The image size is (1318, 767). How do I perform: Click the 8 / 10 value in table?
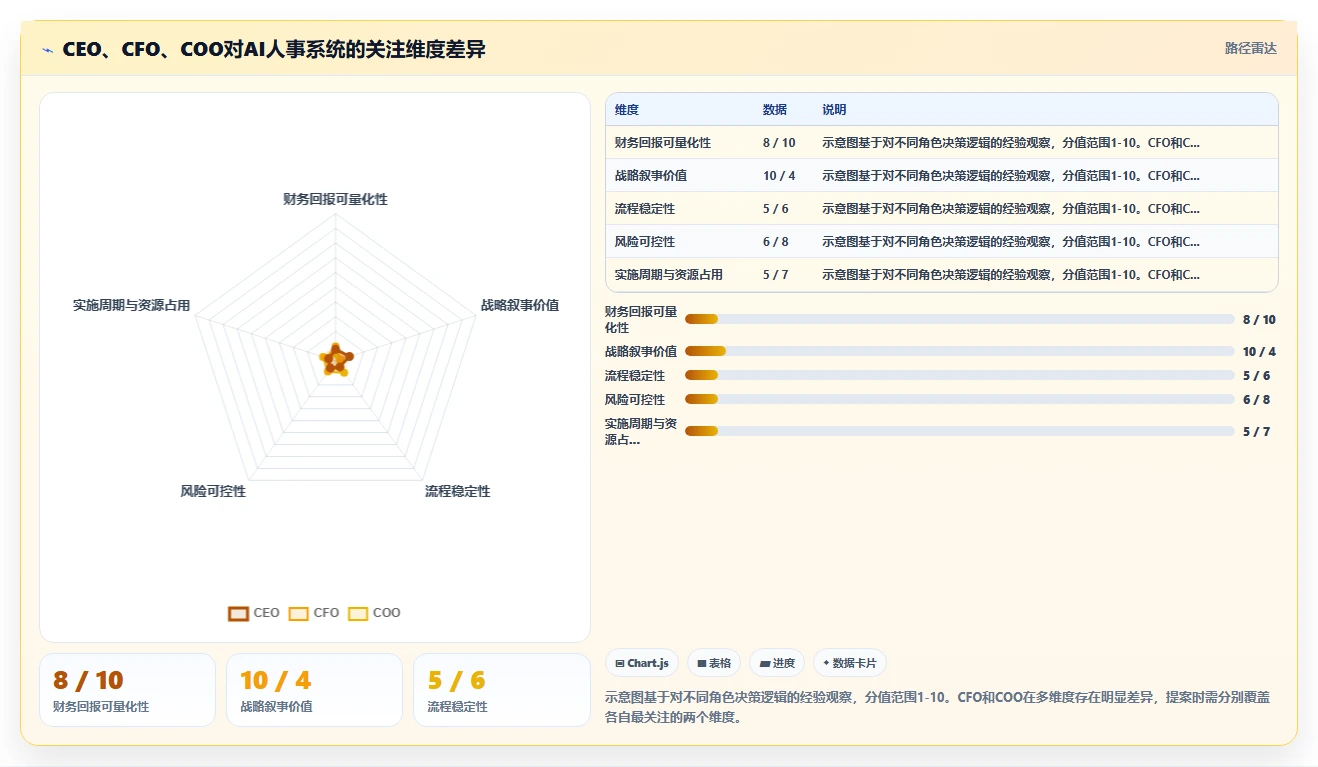pyautogui.click(x=779, y=143)
